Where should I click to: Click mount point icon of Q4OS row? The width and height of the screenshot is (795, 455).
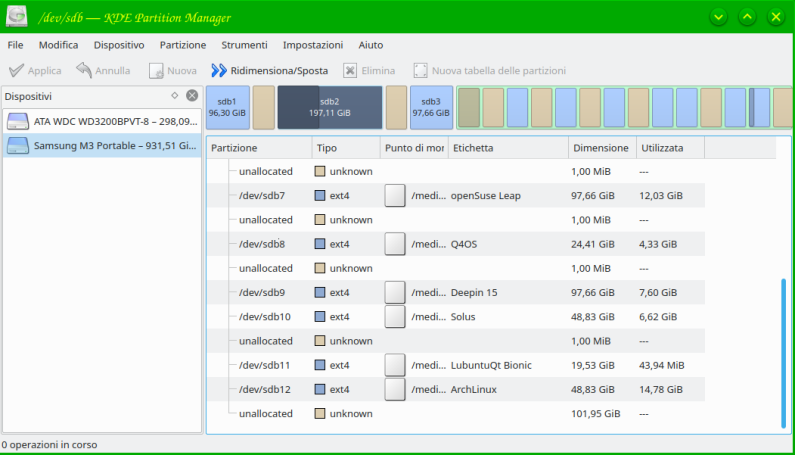point(395,244)
